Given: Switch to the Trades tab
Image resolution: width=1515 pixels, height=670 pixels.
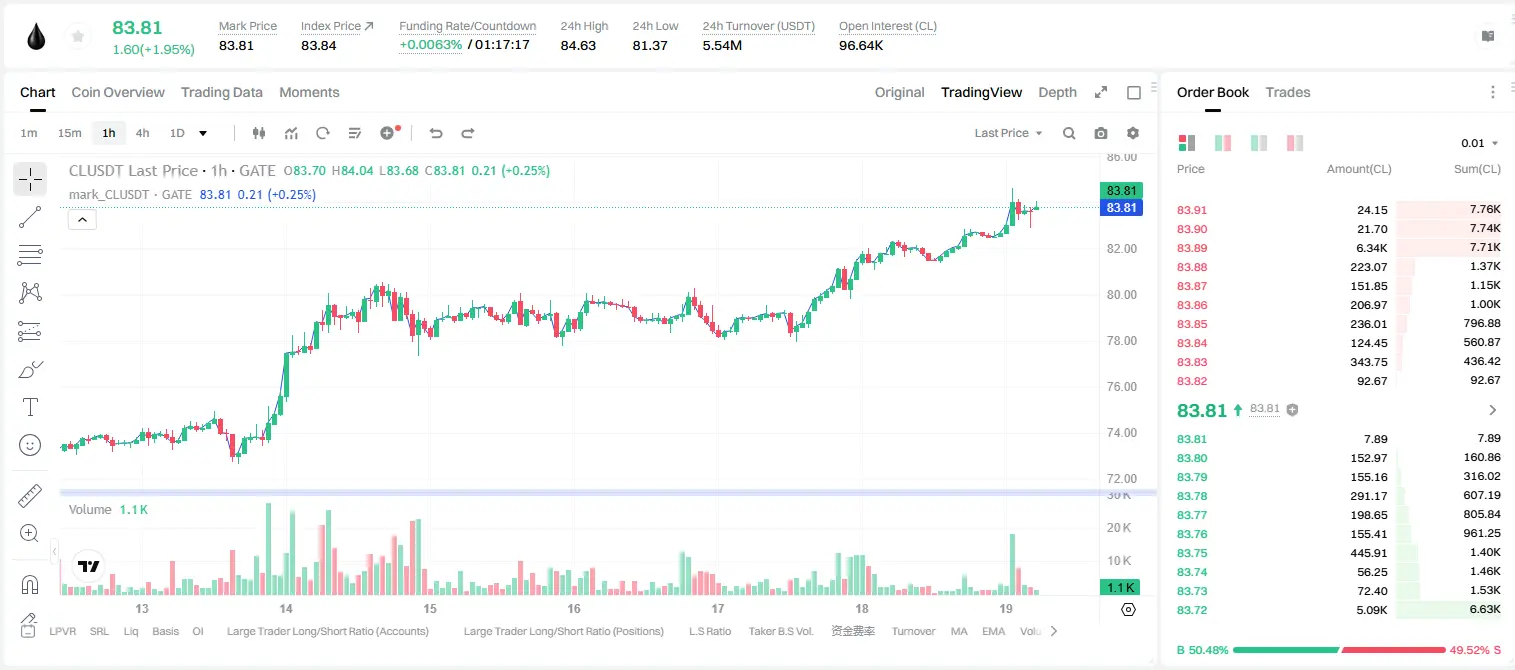Looking at the screenshot, I should point(1287,92).
